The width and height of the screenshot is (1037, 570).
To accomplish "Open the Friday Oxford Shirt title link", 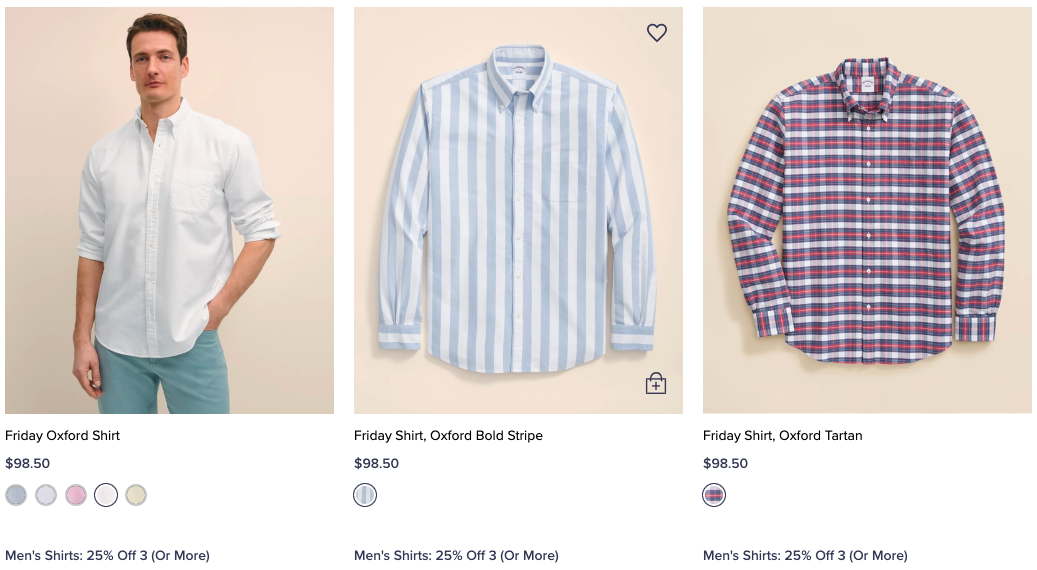I will [x=62, y=436].
